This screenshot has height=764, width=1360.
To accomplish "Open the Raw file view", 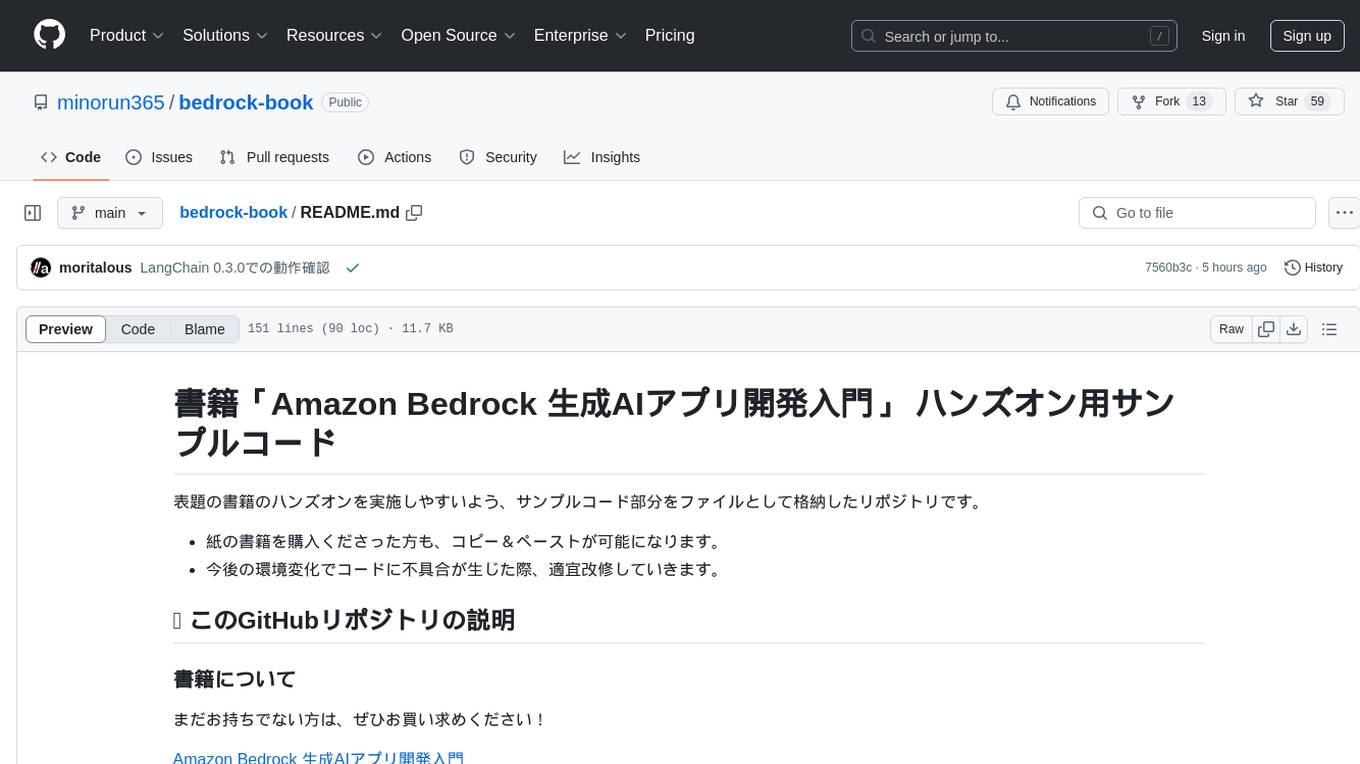I will (1232, 329).
